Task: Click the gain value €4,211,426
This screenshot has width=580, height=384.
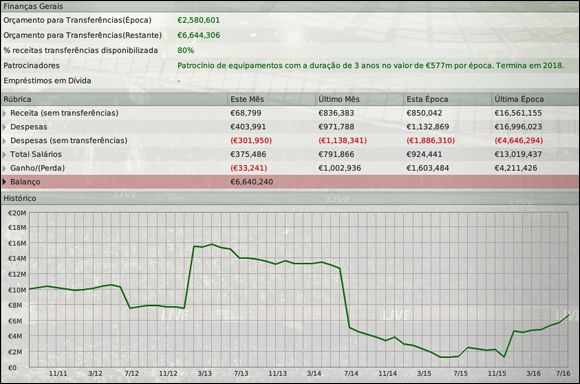Action: click(x=516, y=168)
